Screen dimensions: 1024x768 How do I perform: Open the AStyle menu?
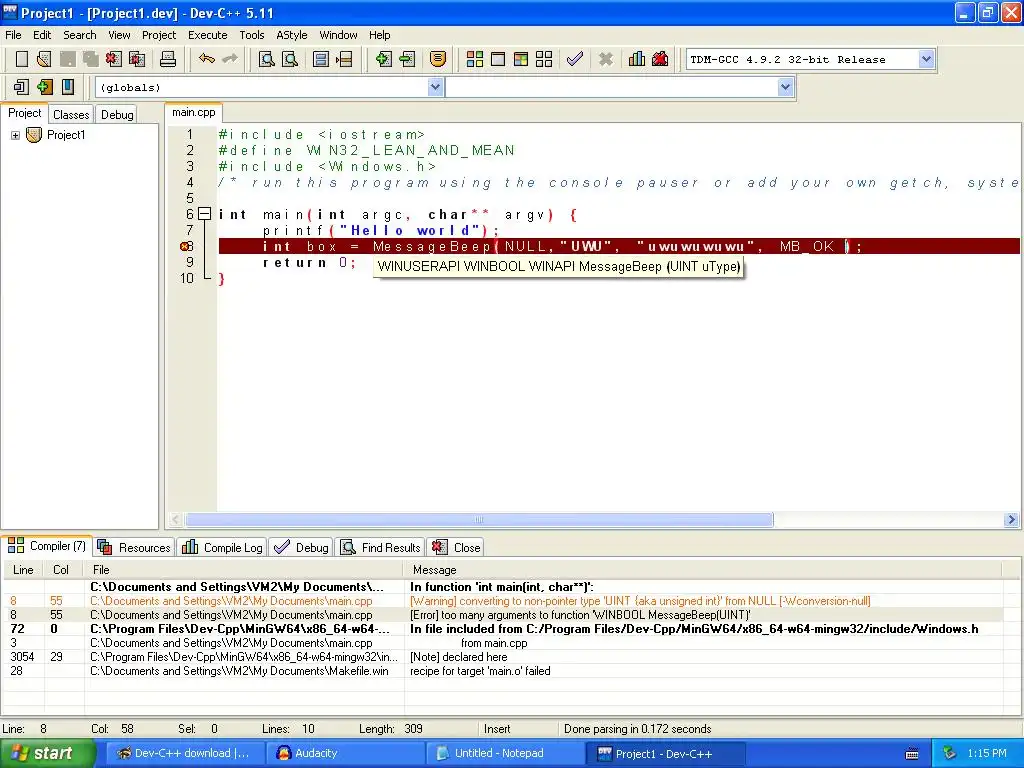291,35
